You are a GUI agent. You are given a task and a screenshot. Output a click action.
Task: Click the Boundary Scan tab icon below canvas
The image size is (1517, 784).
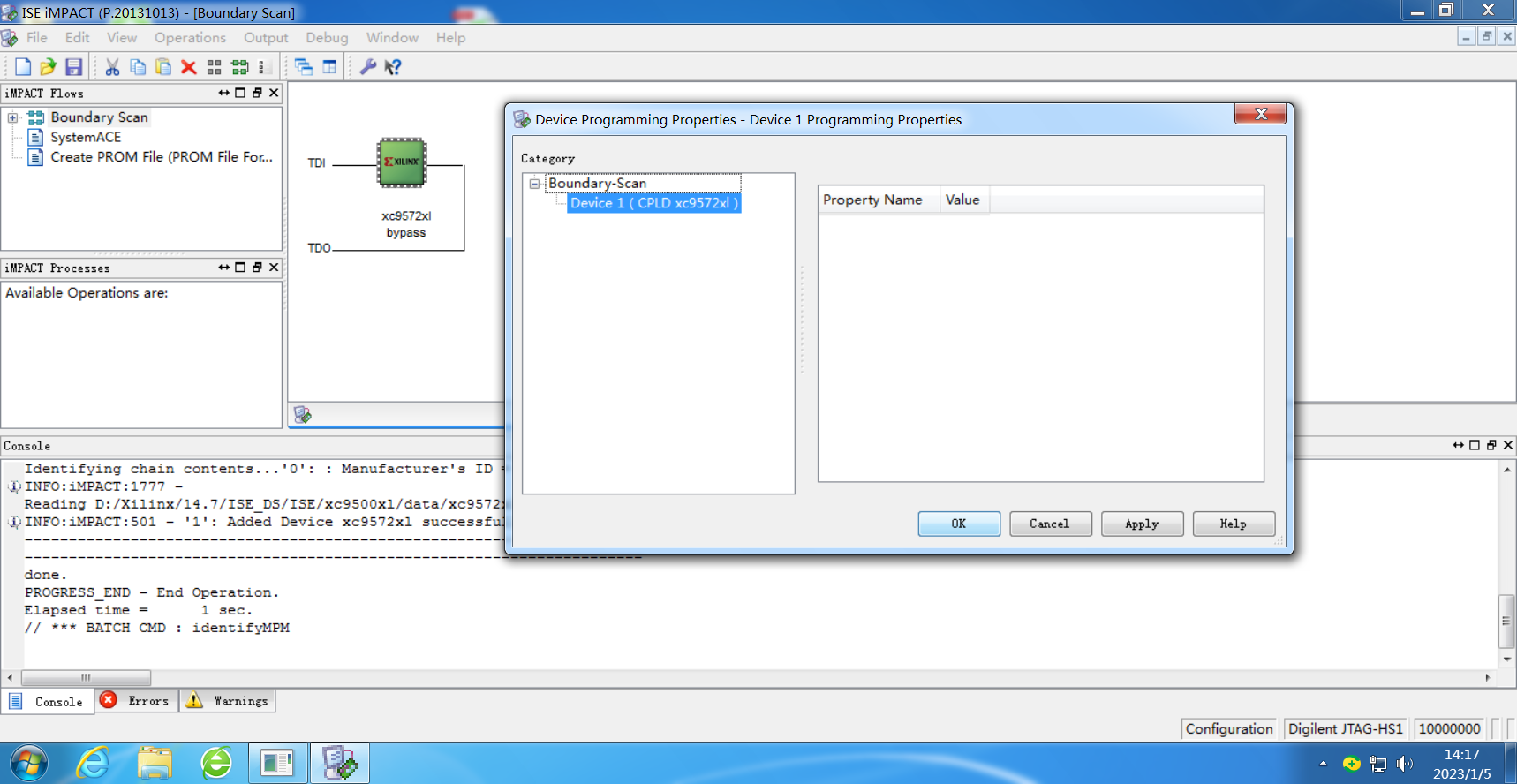[303, 414]
